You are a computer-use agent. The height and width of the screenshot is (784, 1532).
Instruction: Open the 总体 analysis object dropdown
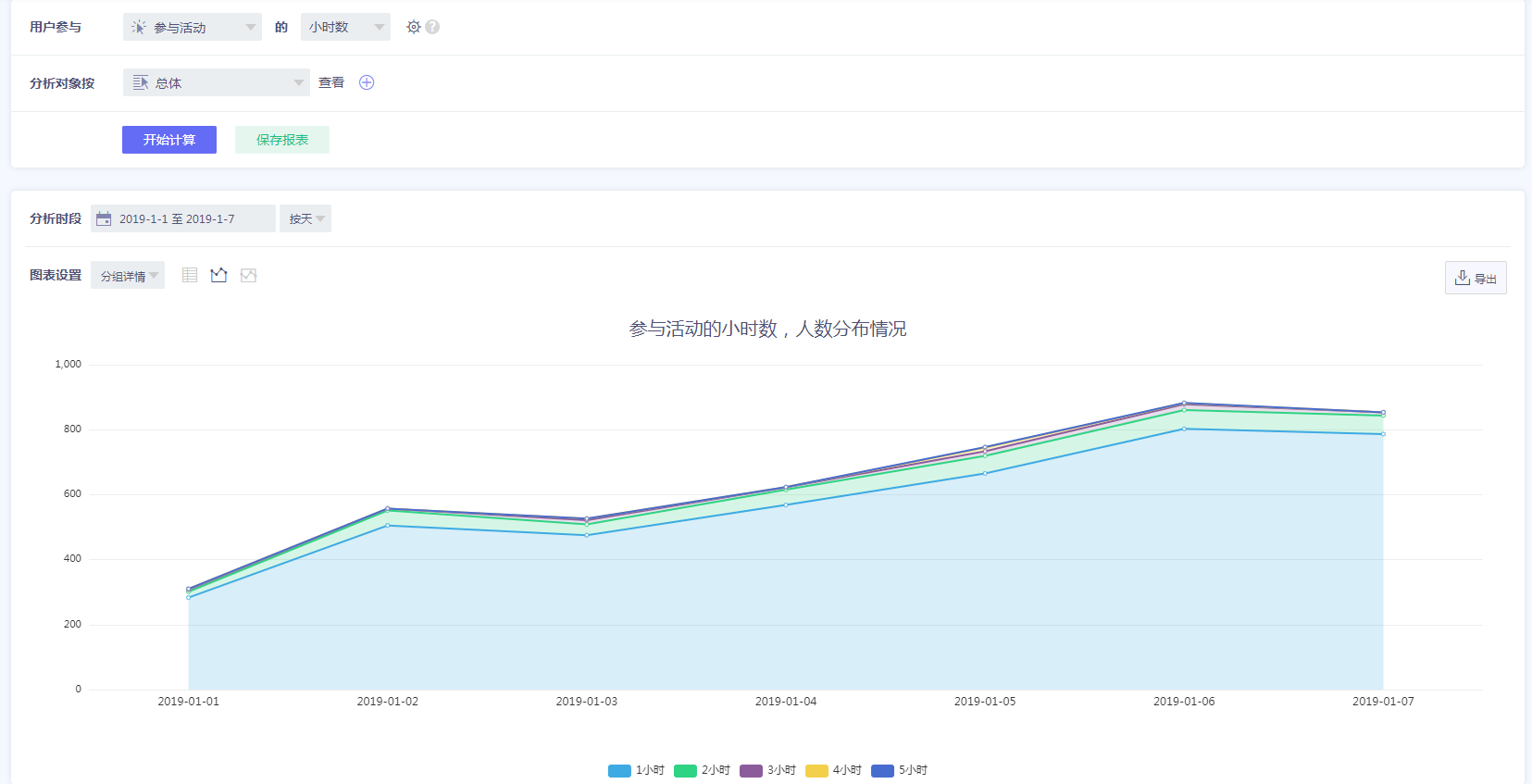click(216, 82)
